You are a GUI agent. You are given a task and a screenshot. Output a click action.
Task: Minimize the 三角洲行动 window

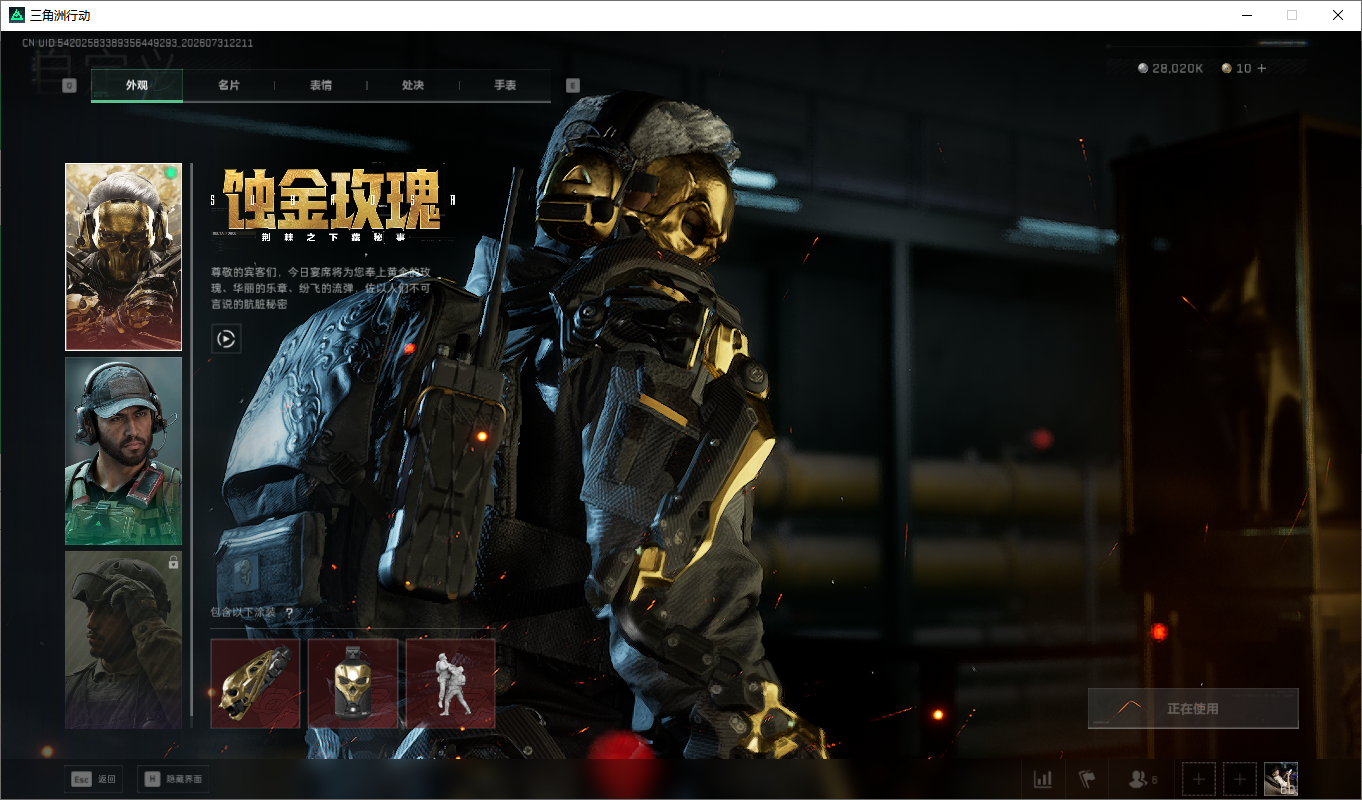click(x=1246, y=15)
